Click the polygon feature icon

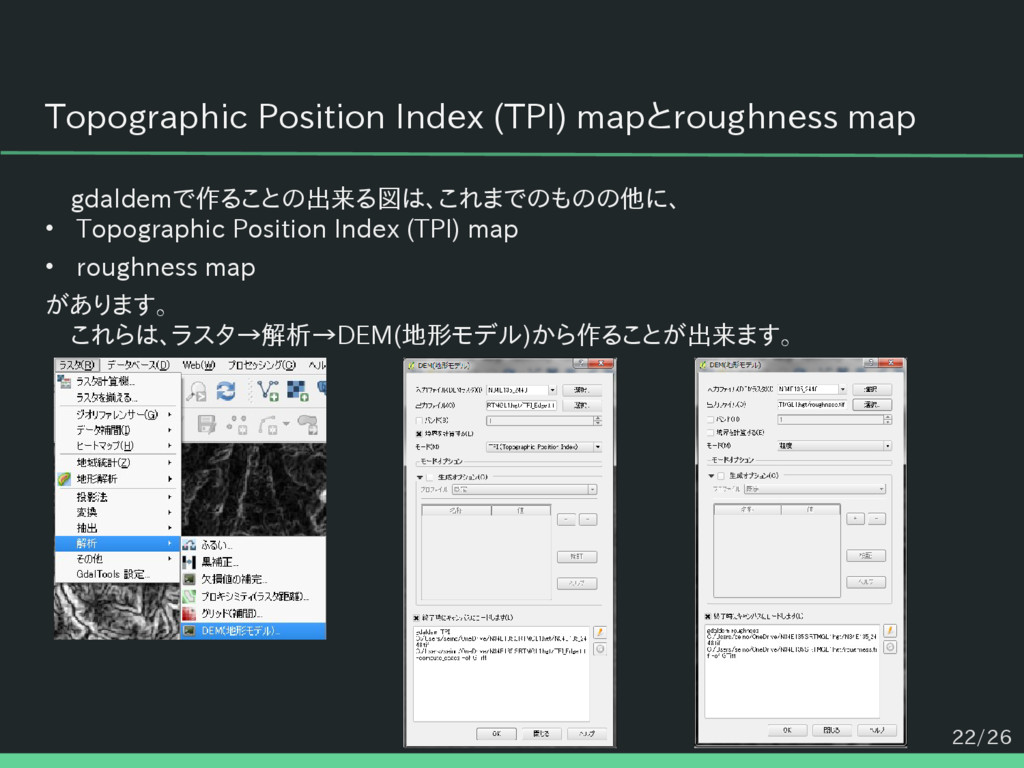(x=308, y=424)
